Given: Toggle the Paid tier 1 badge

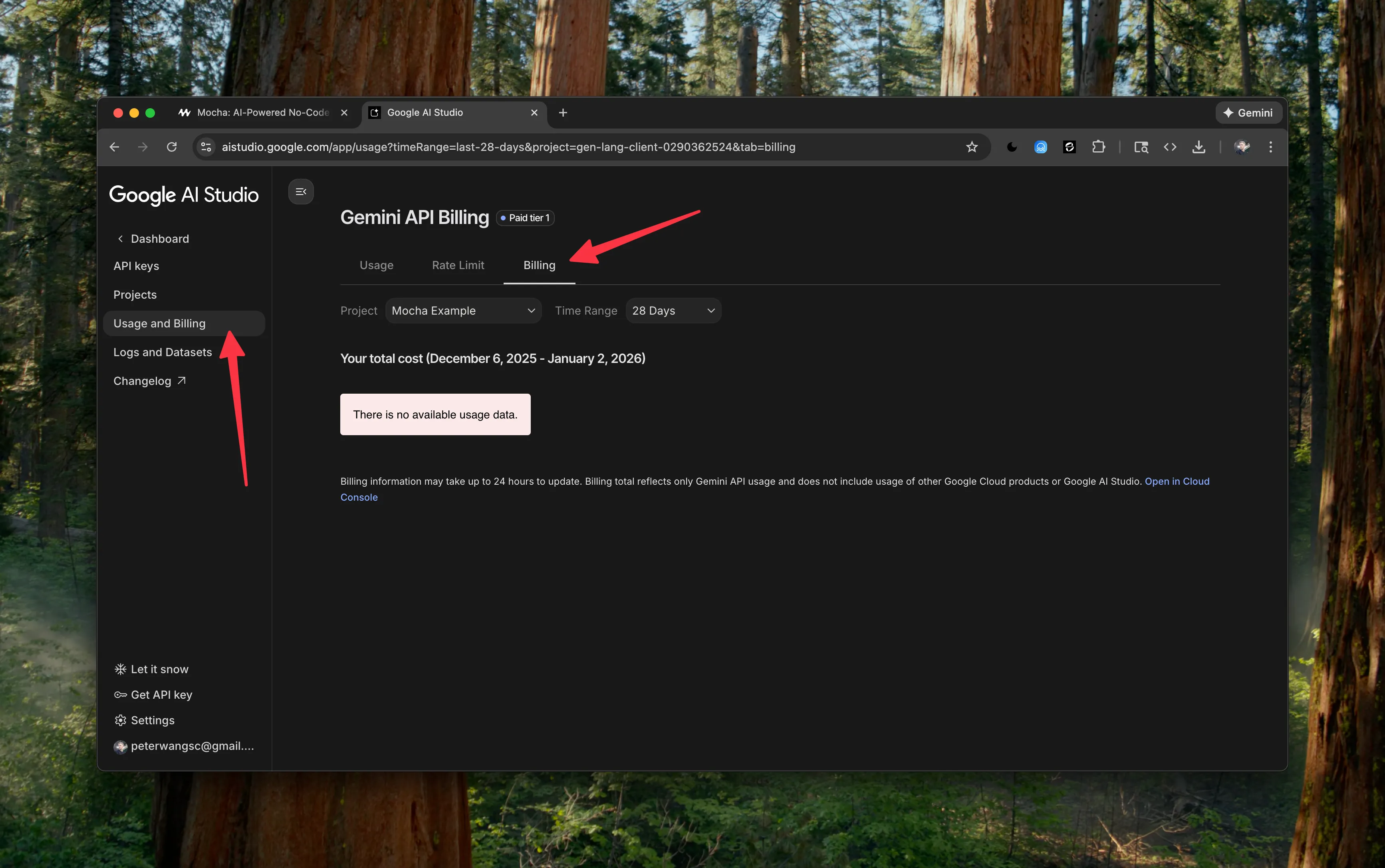Looking at the screenshot, I should (524, 218).
